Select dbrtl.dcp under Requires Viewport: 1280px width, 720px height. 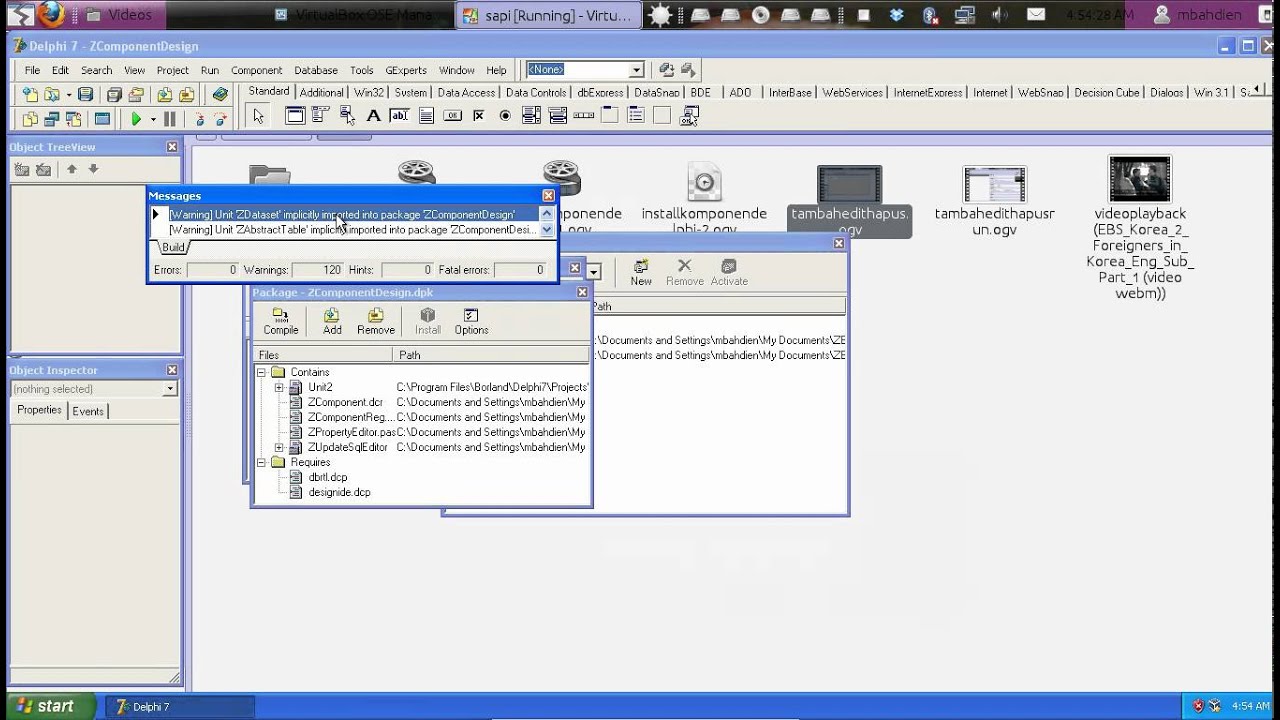click(x=327, y=477)
